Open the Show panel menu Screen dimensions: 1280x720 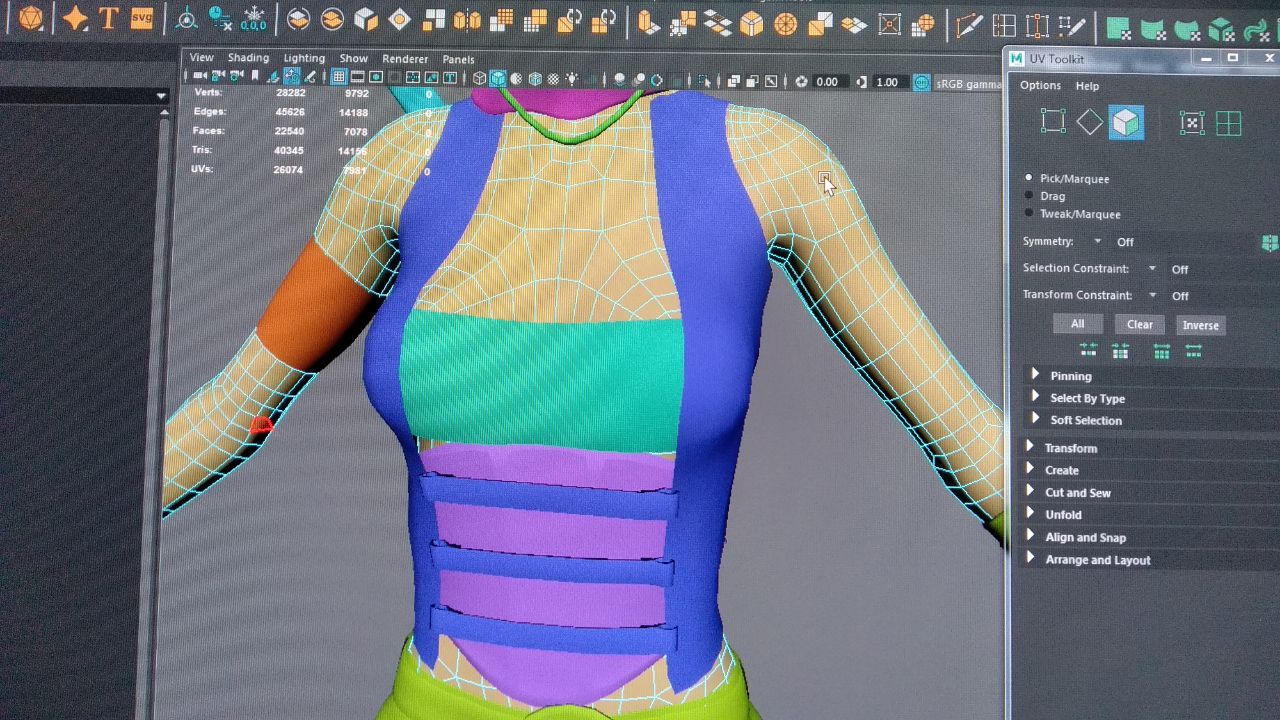[353, 59]
